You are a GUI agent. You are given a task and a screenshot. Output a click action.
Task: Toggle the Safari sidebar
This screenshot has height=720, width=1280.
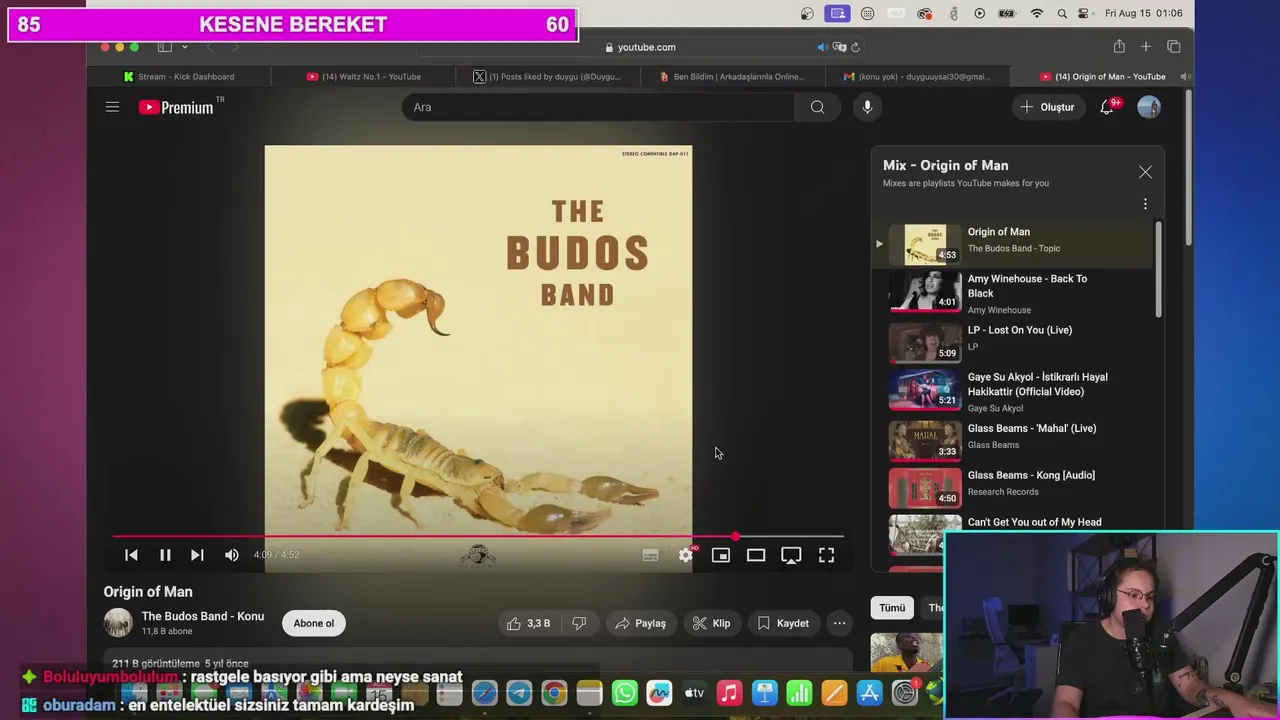(x=165, y=47)
